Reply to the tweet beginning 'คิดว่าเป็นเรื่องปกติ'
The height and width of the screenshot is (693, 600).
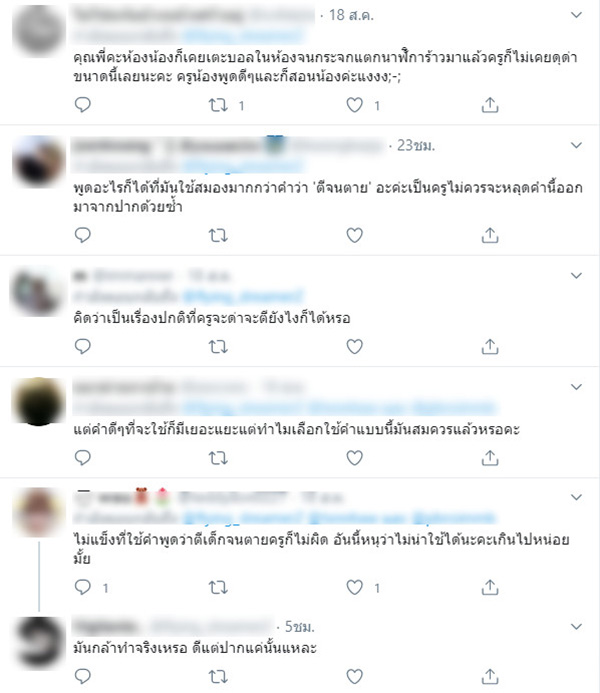[x=83, y=346]
